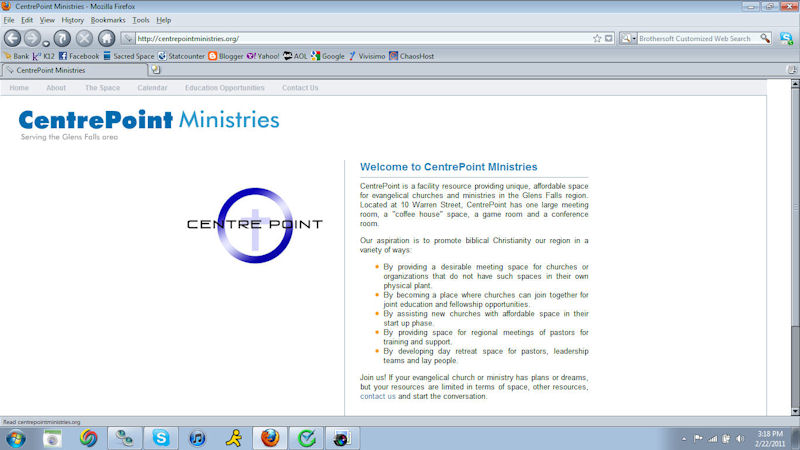Open the Blogger bookmark
The width and height of the screenshot is (800, 450).
coord(225,56)
